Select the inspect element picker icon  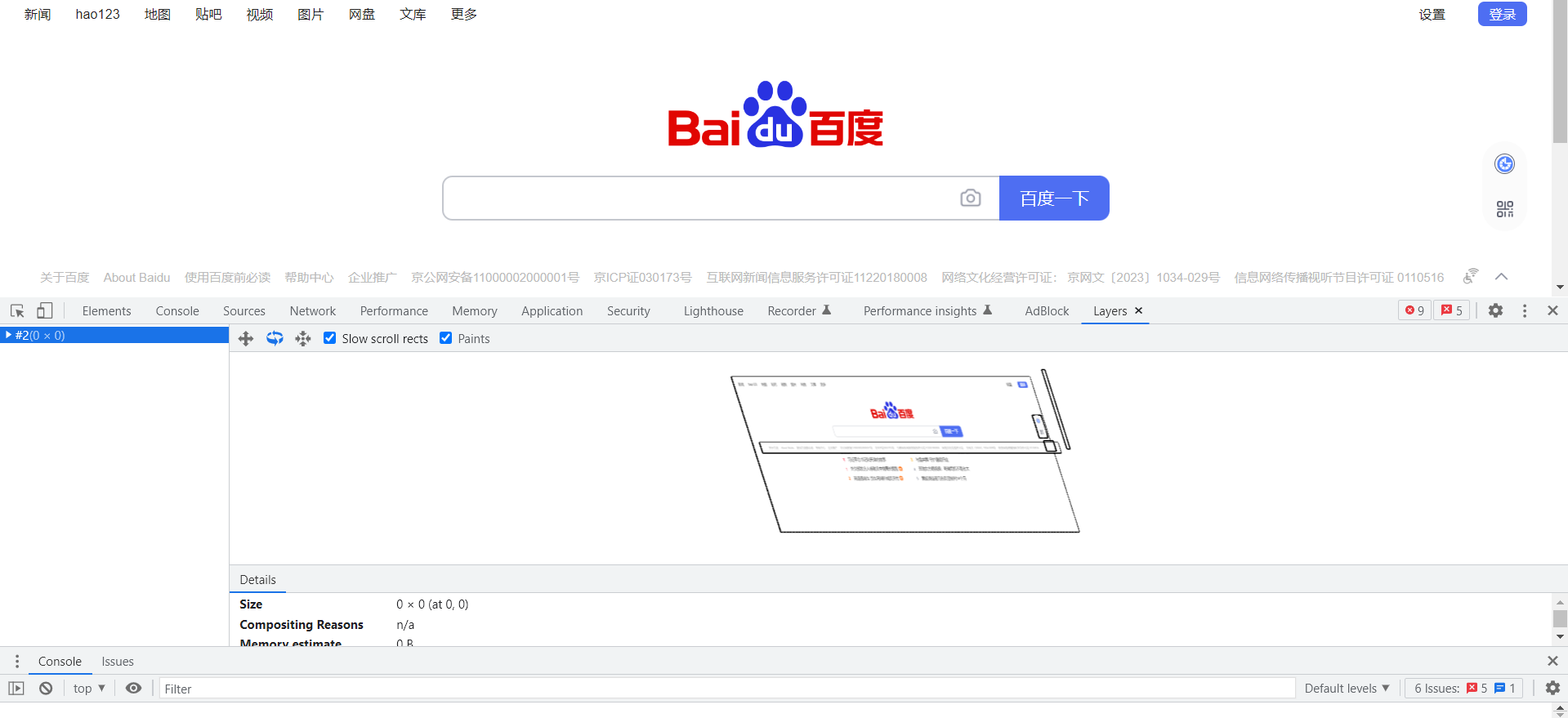point(17,310)
